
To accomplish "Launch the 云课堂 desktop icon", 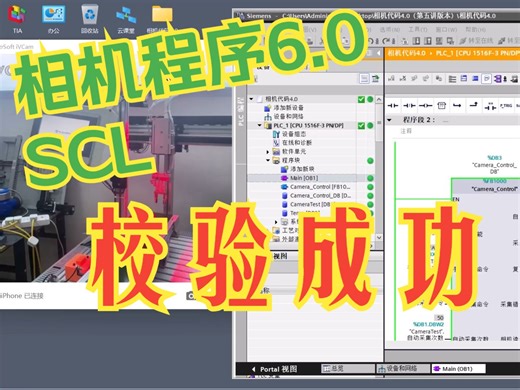I will (126, 18).
